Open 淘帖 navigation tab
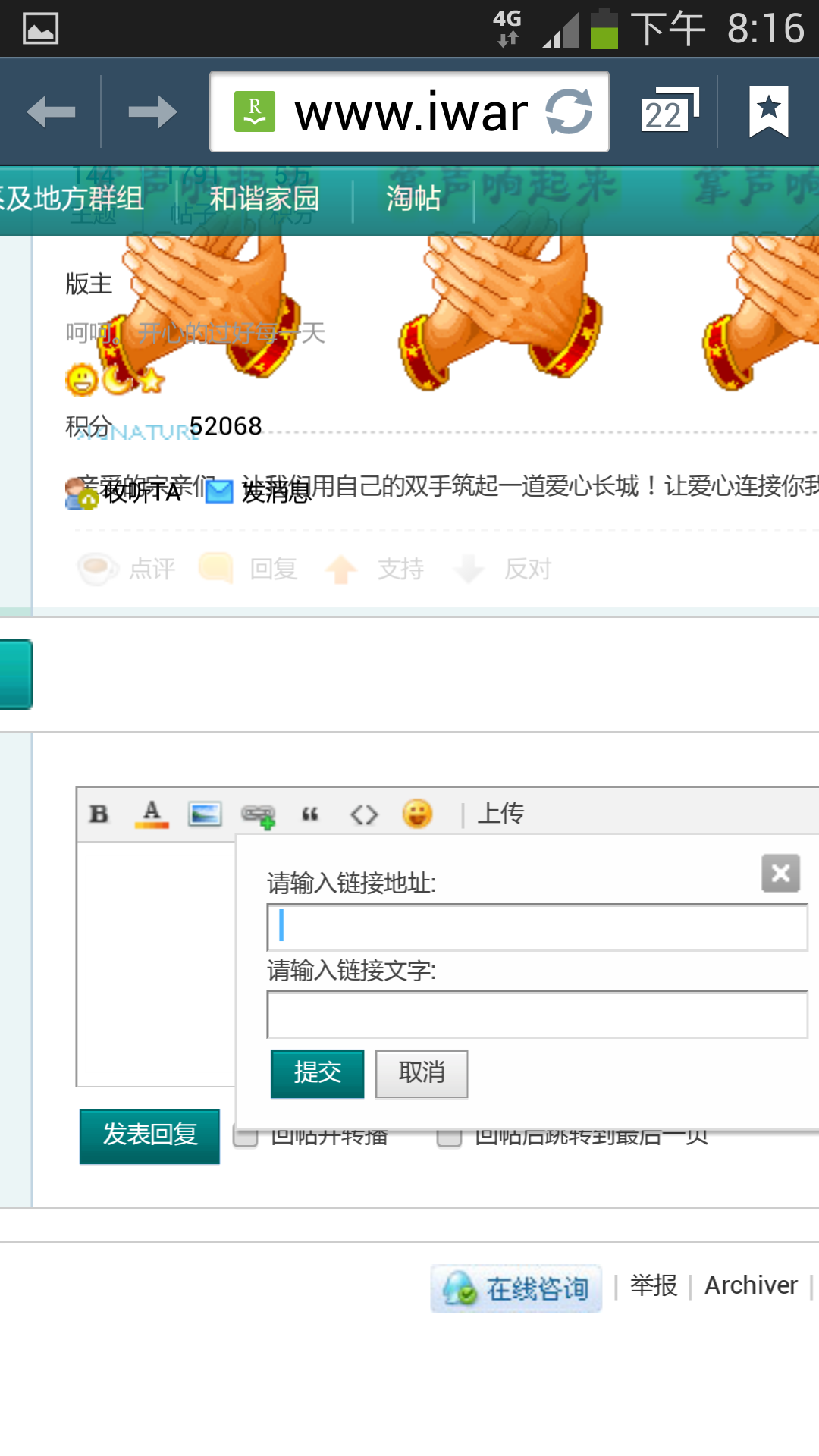This screenshot has height=1456, width=819. pos(413,199)
